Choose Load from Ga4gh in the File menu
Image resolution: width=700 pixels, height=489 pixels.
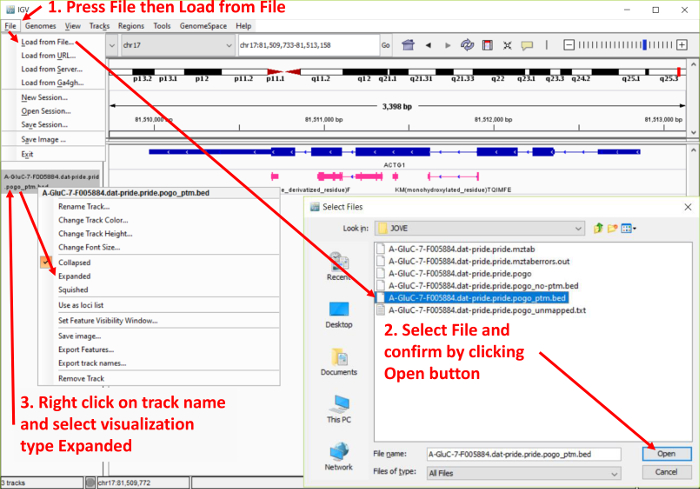[x=52, y=83]
